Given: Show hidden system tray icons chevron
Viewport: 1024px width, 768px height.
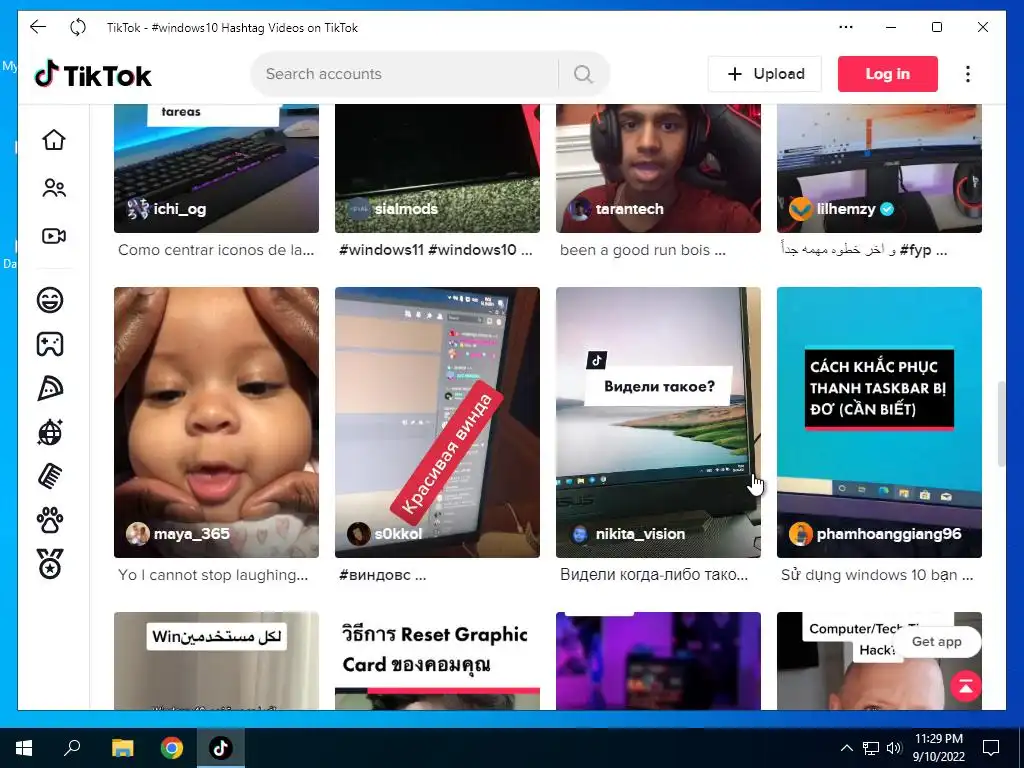Looking at the screenshot, I should pos(846,748).
